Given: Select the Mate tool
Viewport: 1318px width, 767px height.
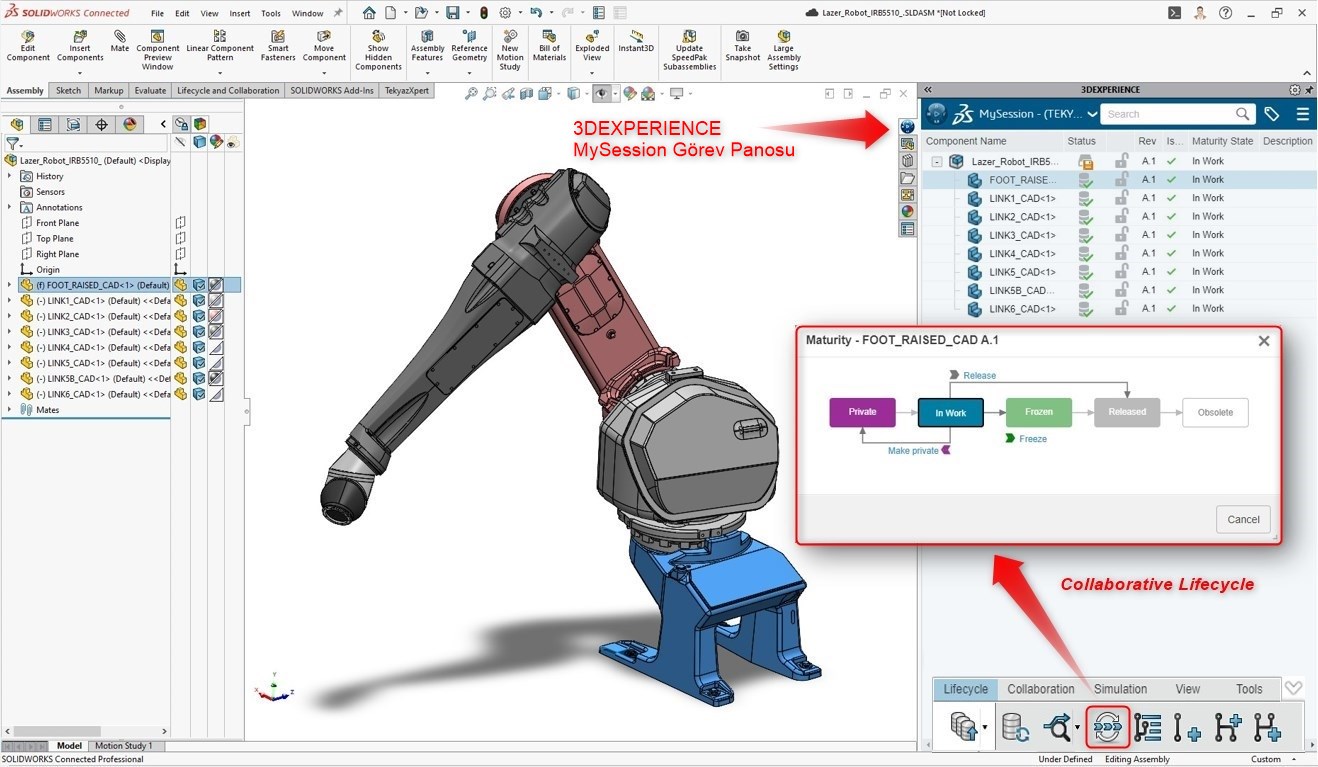Looking at the screenshot, I should [x=120, y=41].
